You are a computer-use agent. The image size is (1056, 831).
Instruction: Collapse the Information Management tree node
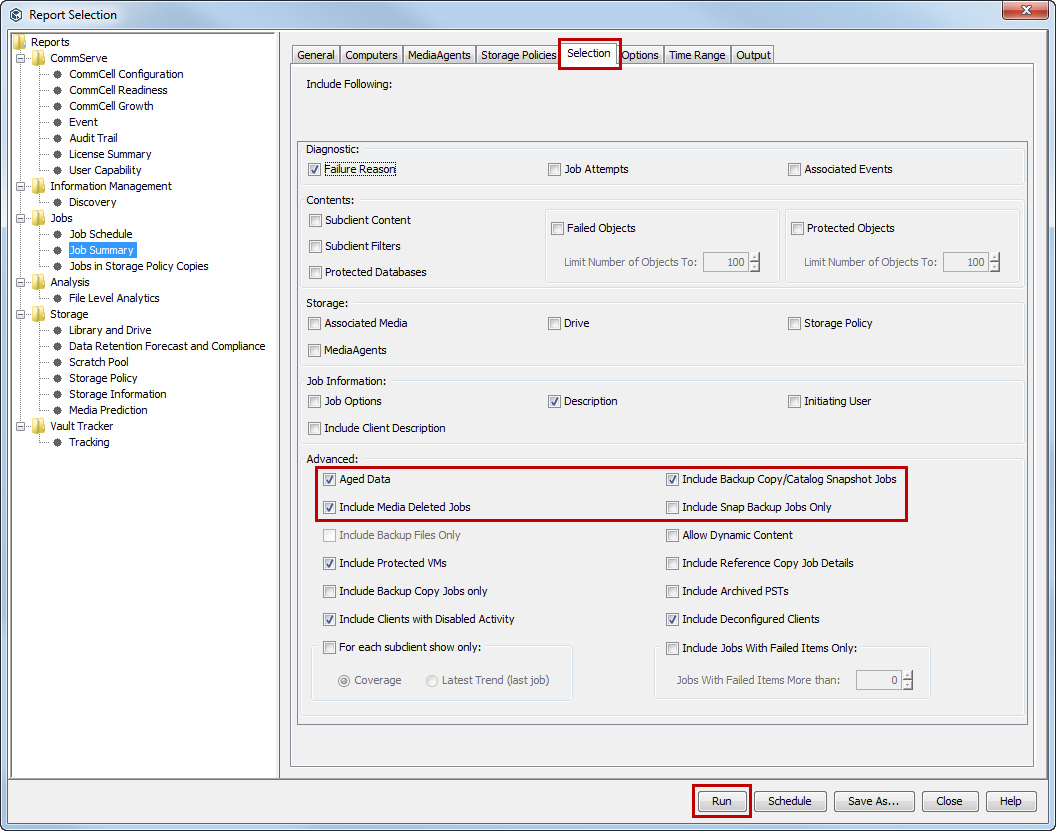click(20, 187)
